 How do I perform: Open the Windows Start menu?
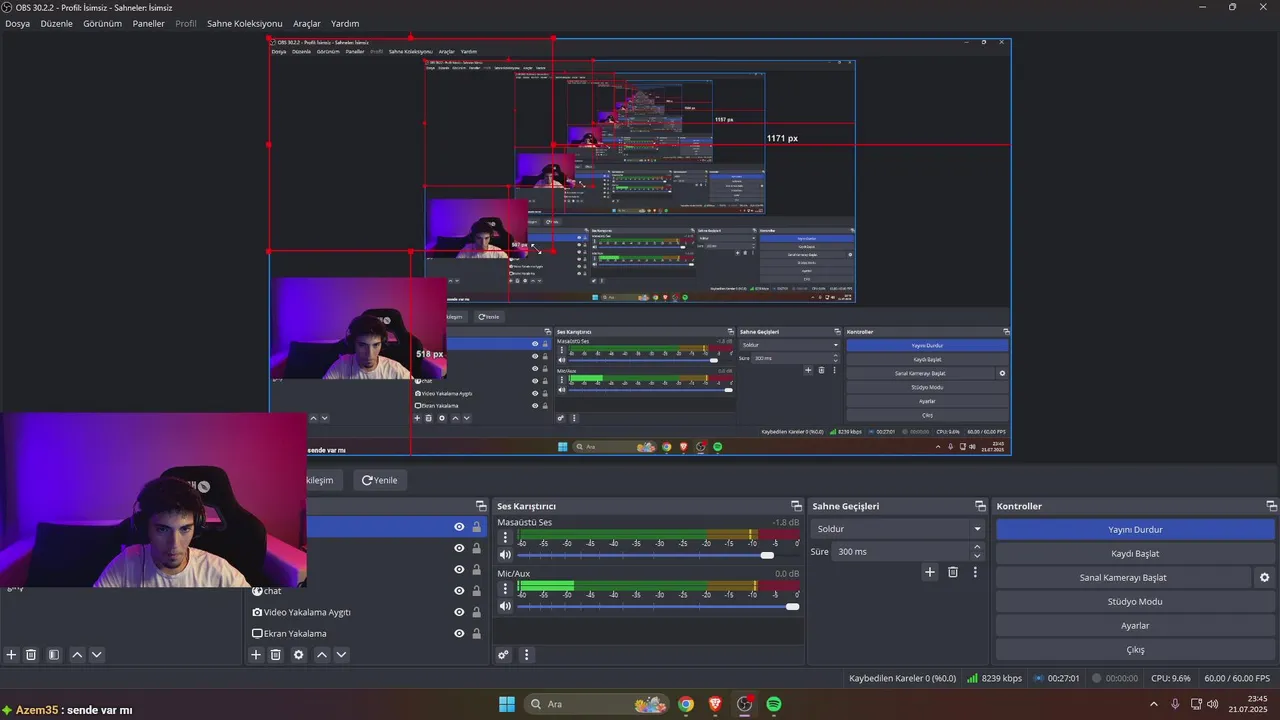507,704
